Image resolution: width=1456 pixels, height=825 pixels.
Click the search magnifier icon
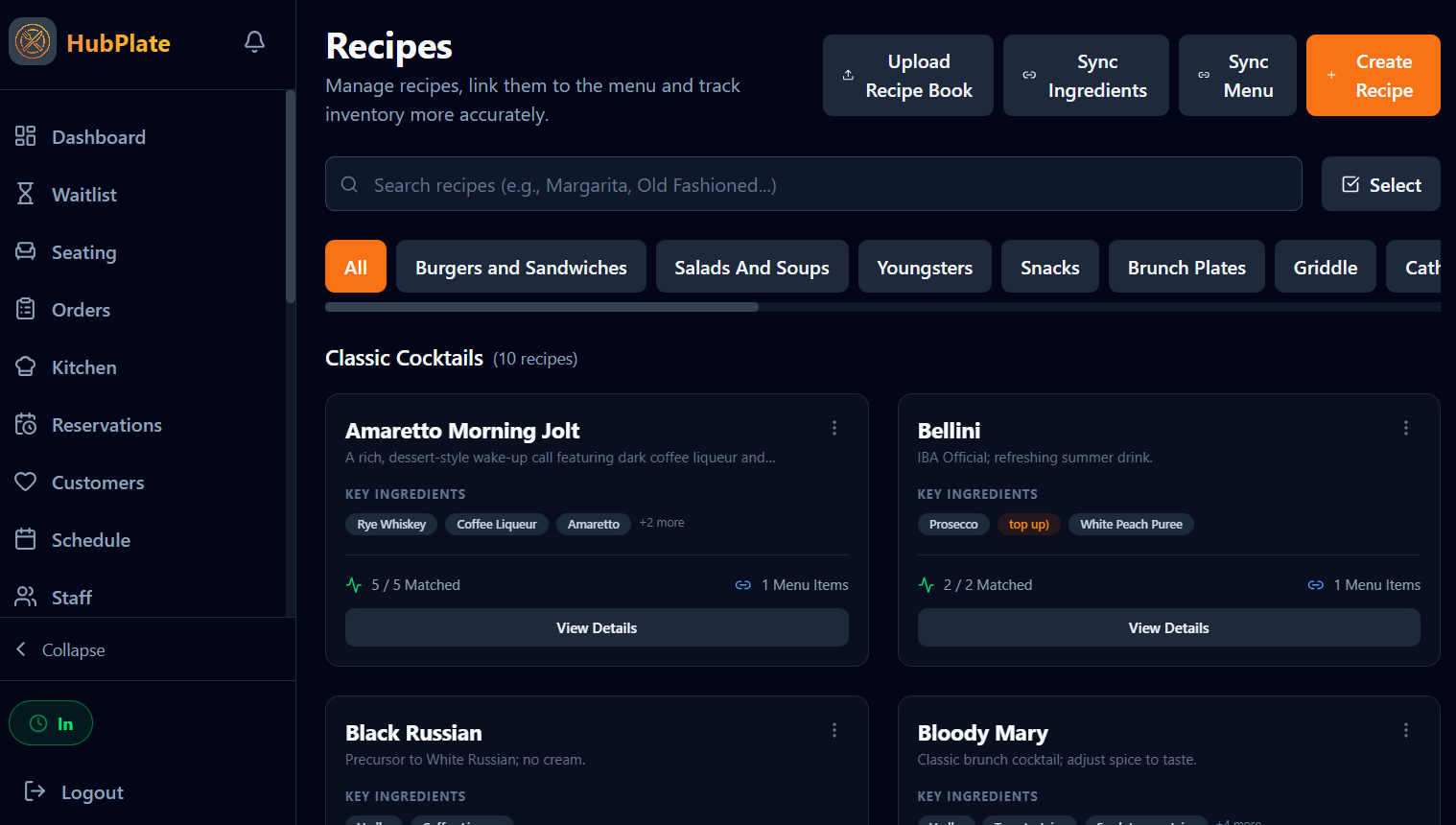[x=350, y=184]
